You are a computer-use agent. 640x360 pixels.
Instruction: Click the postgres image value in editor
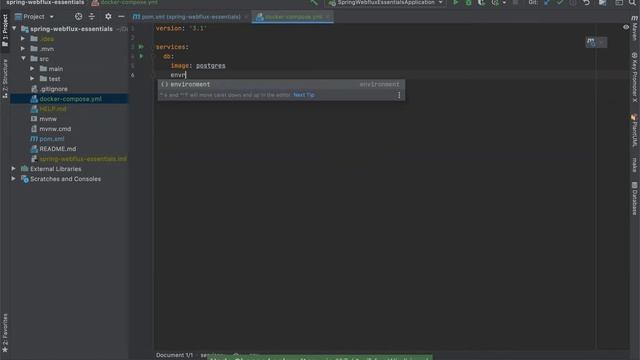click(x=211, y=66)
